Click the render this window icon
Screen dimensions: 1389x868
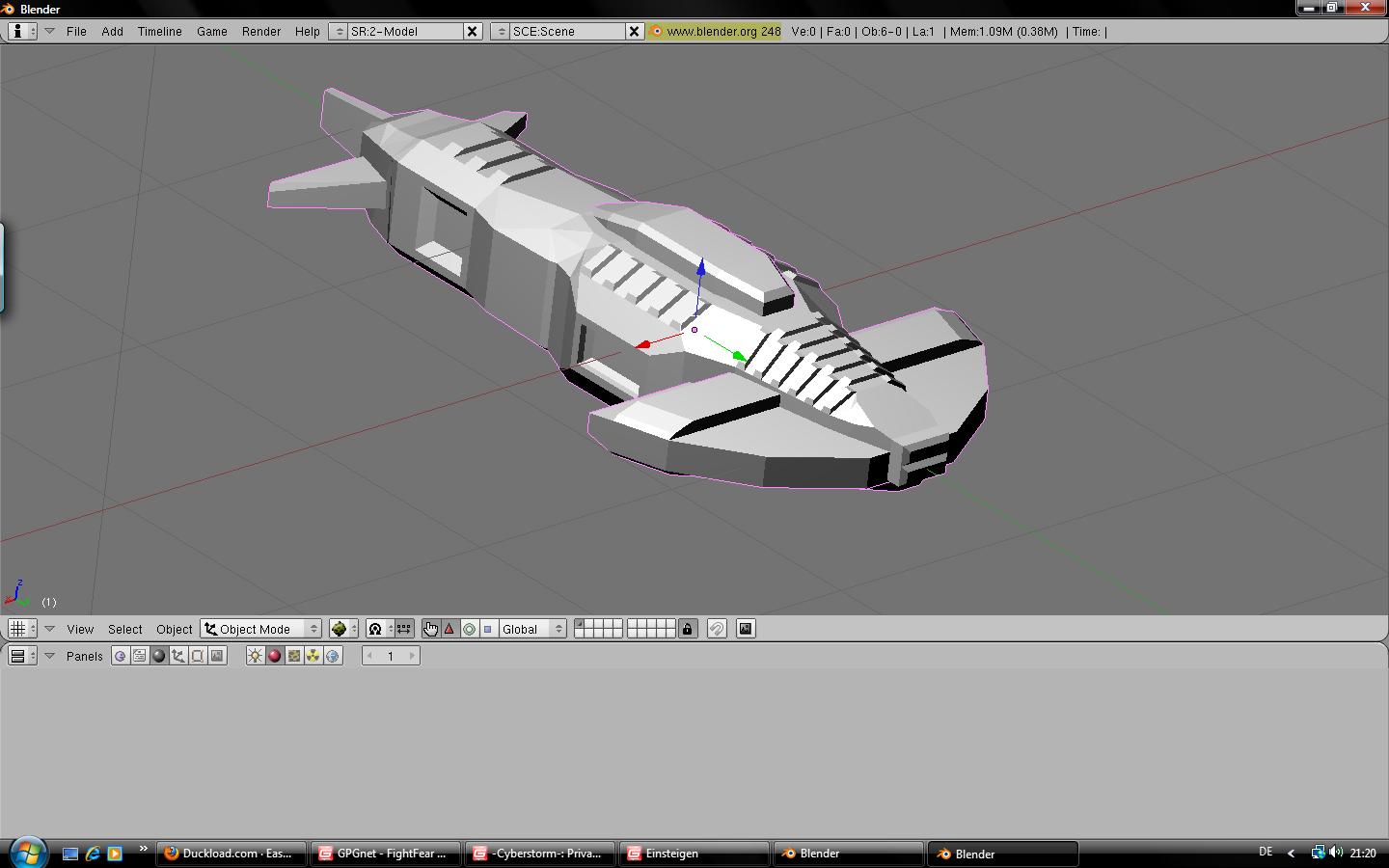[x=746, y=629]
